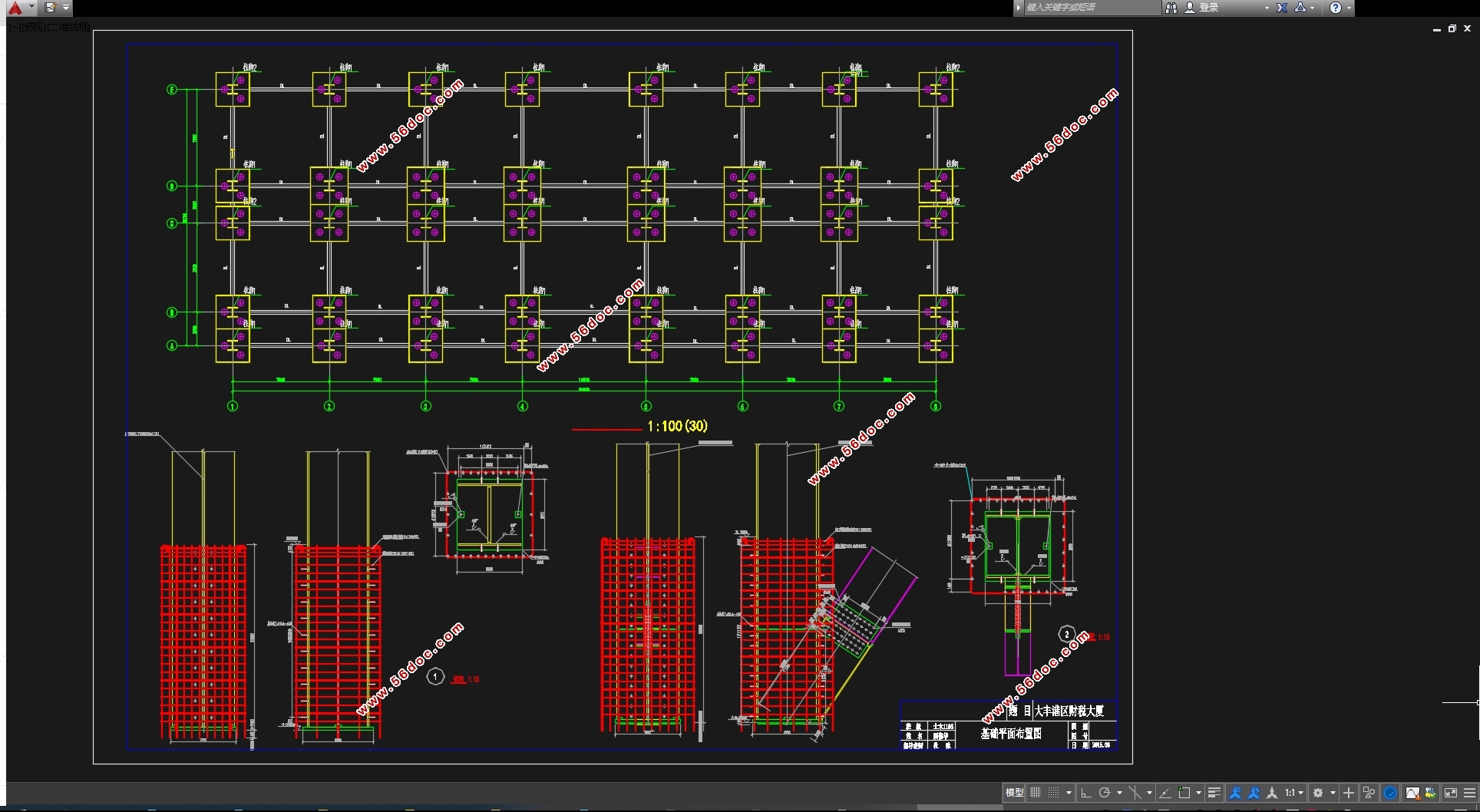Click the annotation scale symbol icon

point(1272,793)
